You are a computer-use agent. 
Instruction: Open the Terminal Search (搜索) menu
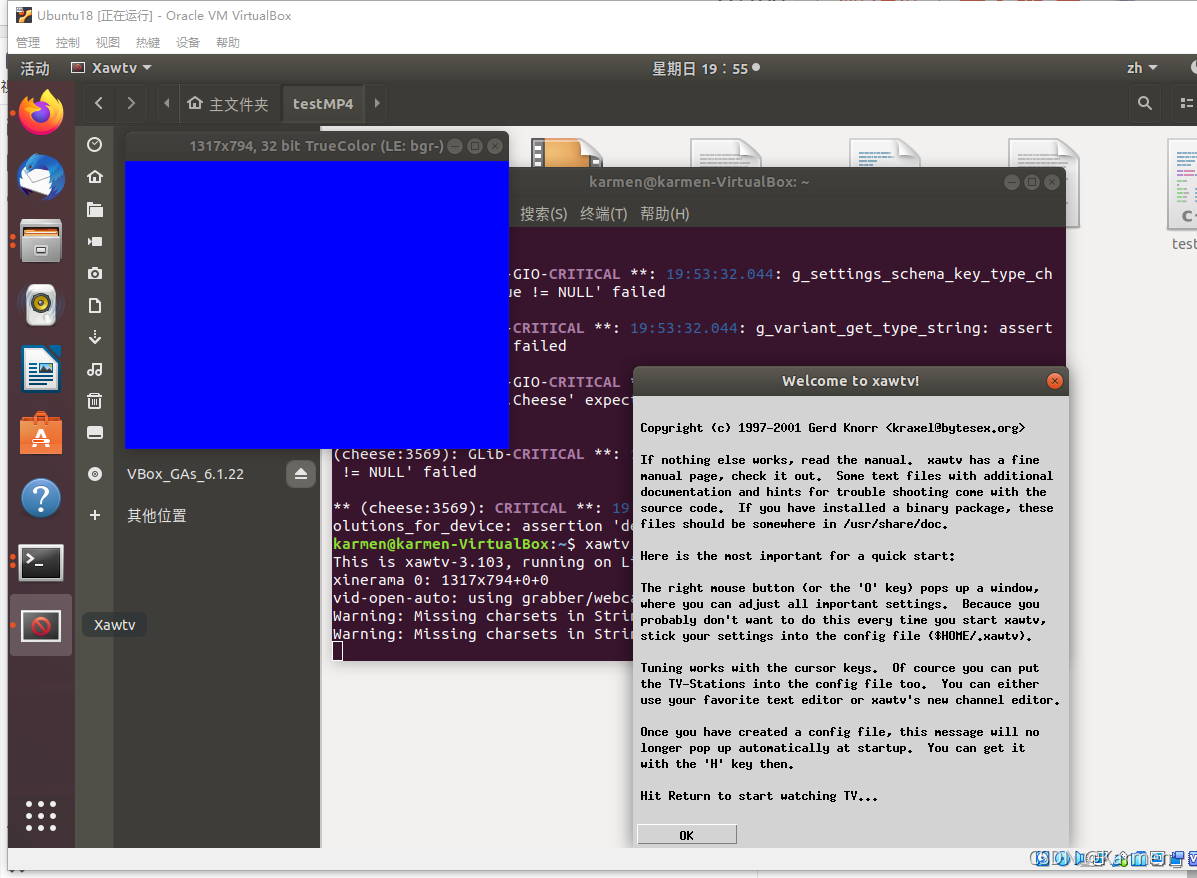point(544,214)
